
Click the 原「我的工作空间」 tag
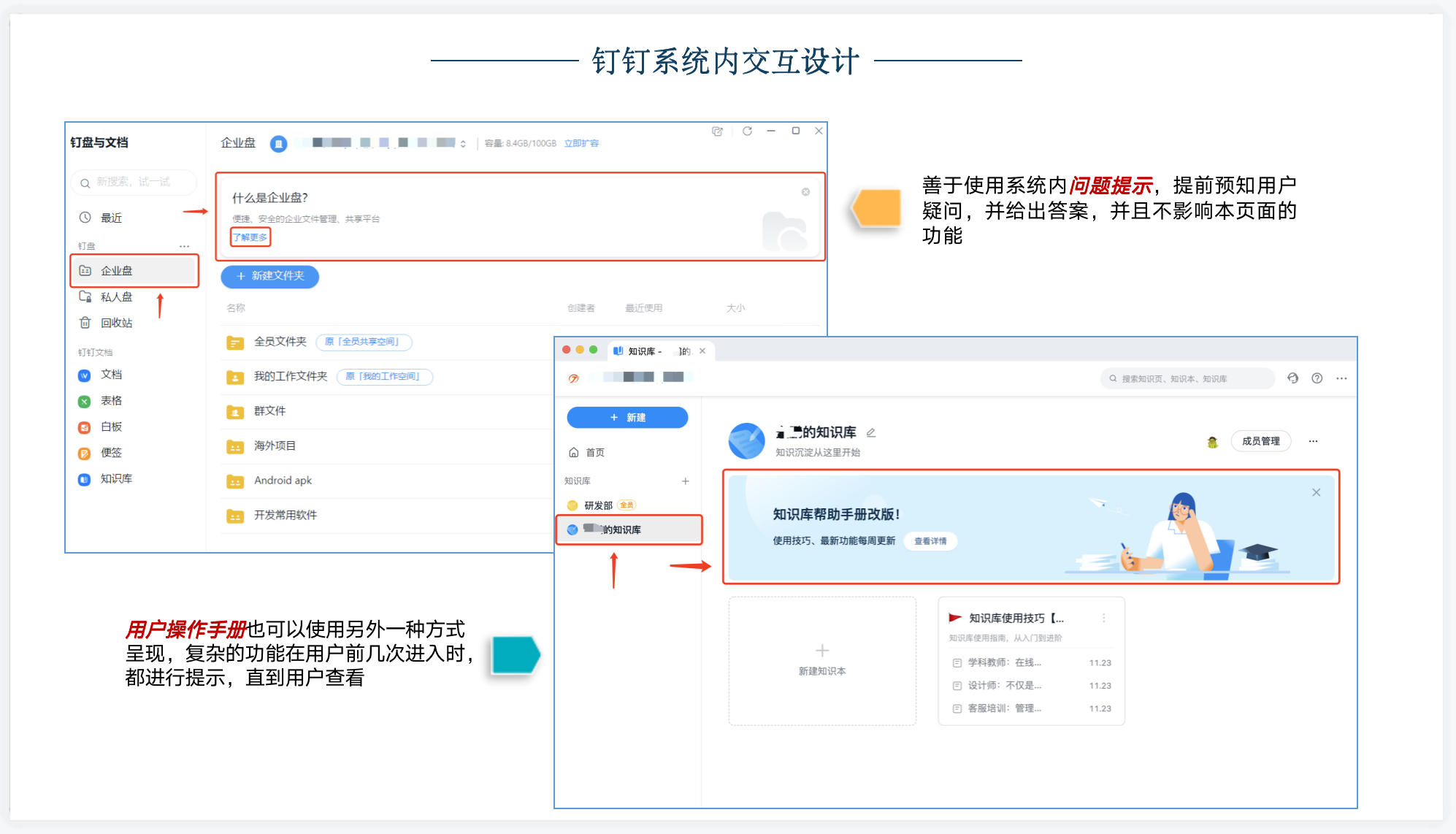click(384, 376)
